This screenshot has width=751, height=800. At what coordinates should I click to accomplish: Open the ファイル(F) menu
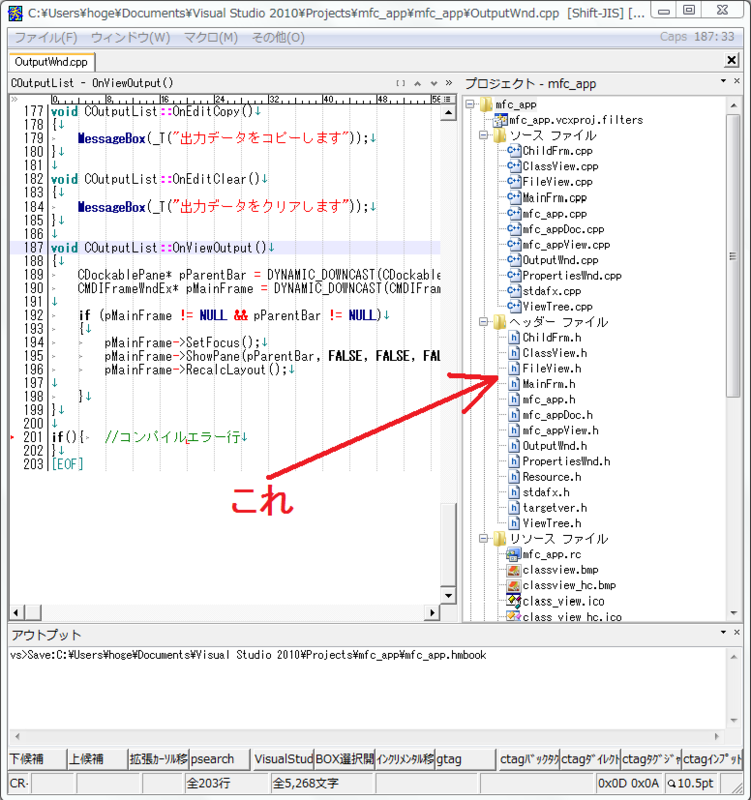point(46,37)
